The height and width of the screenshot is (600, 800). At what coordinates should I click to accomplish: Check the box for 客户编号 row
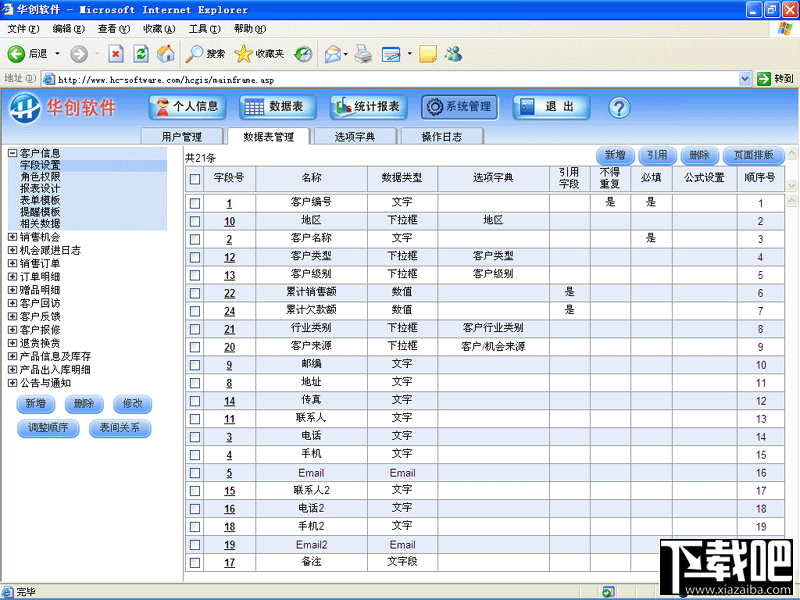(x=195, y=204)
